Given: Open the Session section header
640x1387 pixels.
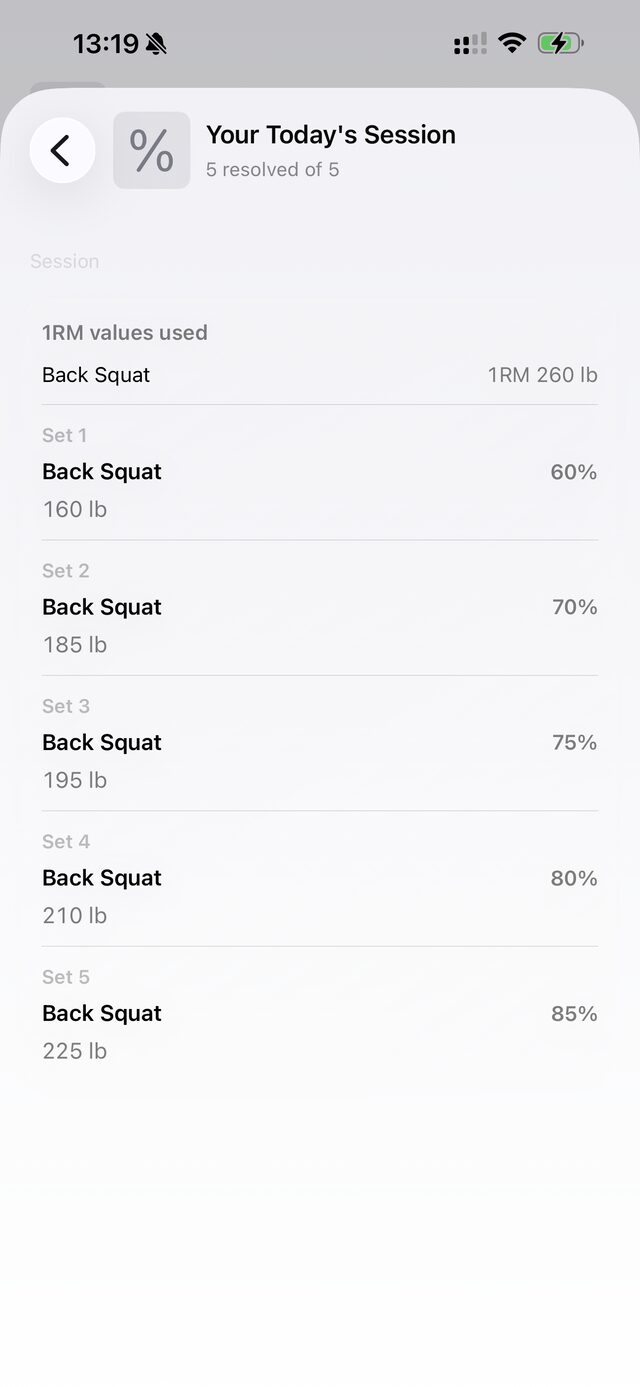Looking at the screenshot, I should [64, 261].
